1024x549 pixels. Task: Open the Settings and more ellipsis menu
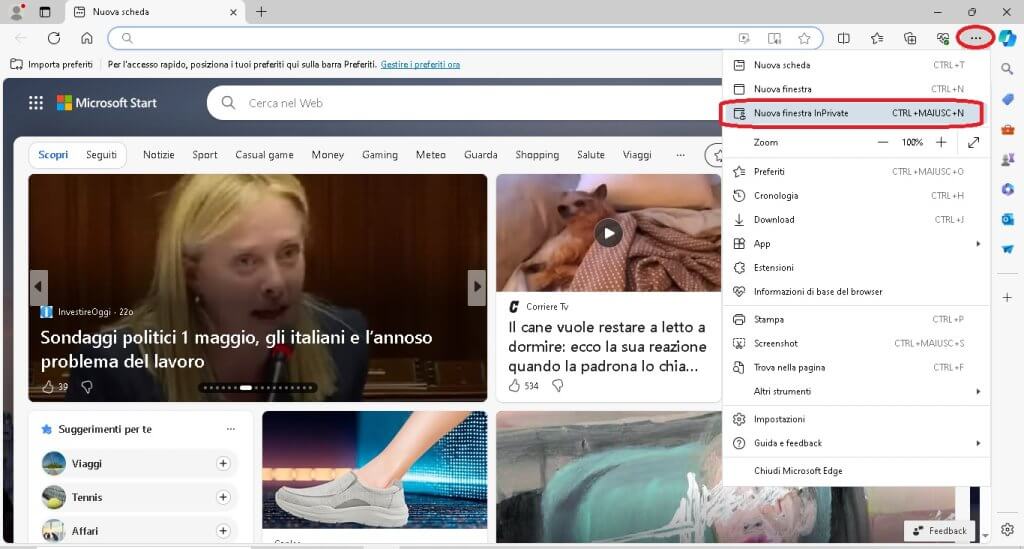tap(975, 38)
